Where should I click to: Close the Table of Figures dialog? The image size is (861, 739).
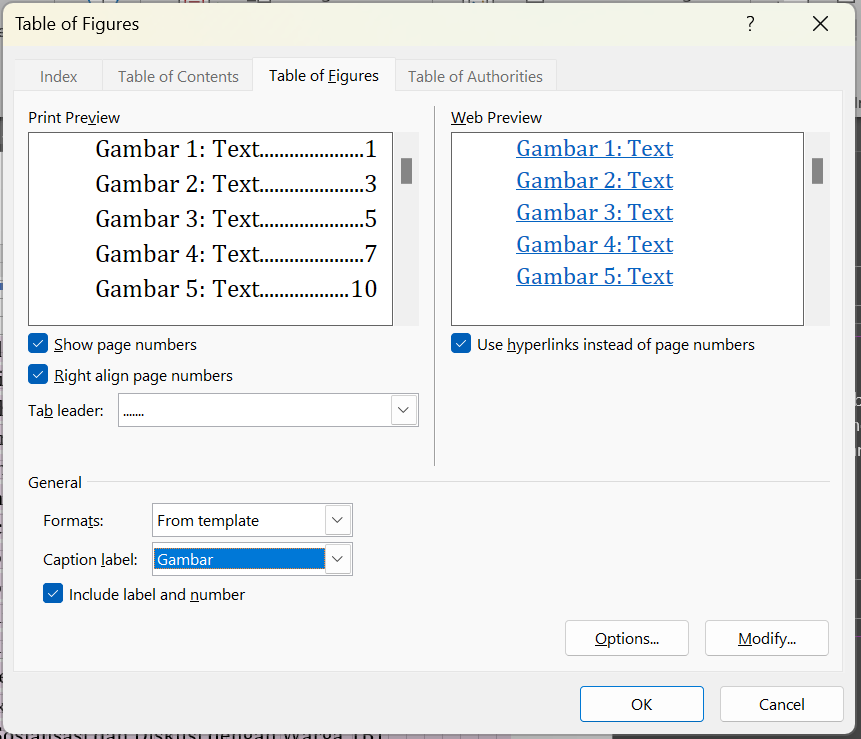click(820, 24)
